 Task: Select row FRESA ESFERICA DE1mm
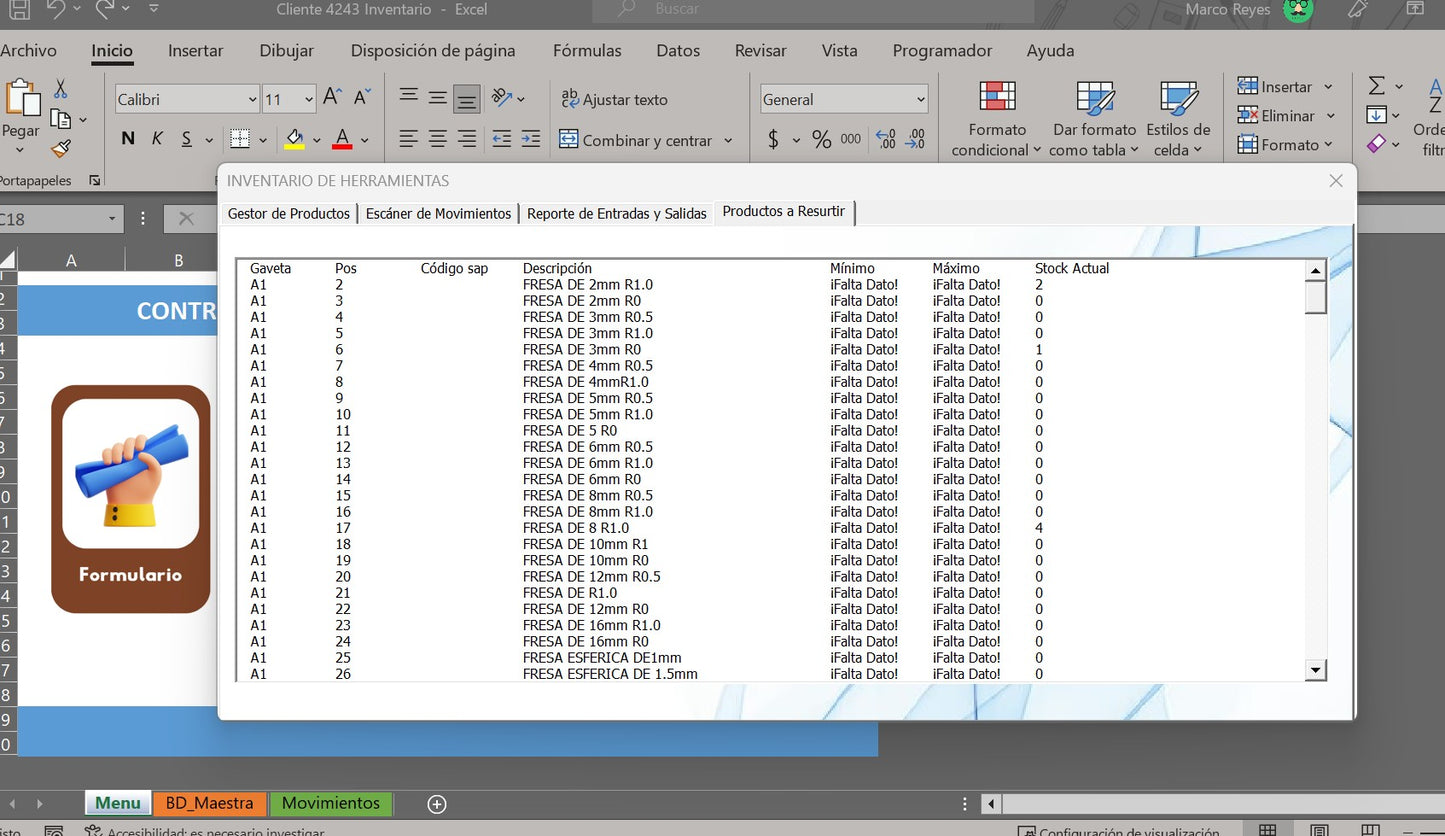[x=771, y=658]
